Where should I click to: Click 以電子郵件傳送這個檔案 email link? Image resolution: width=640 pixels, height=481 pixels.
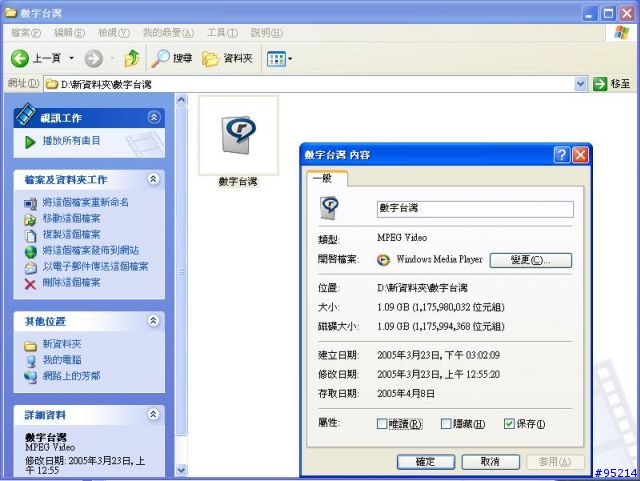point(96,266)
